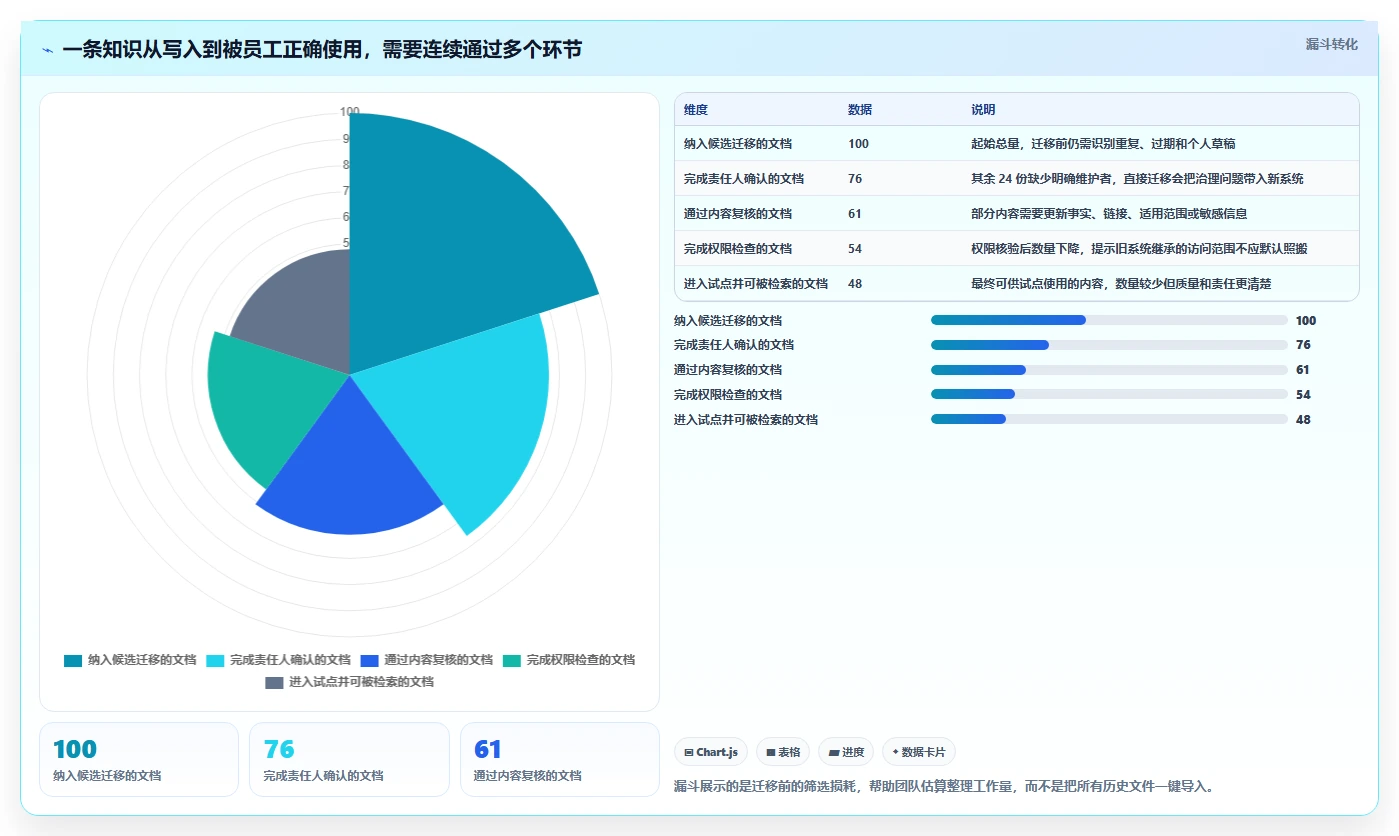Click the 维度 column header
1399x836 pixels.
coord(695,110)
